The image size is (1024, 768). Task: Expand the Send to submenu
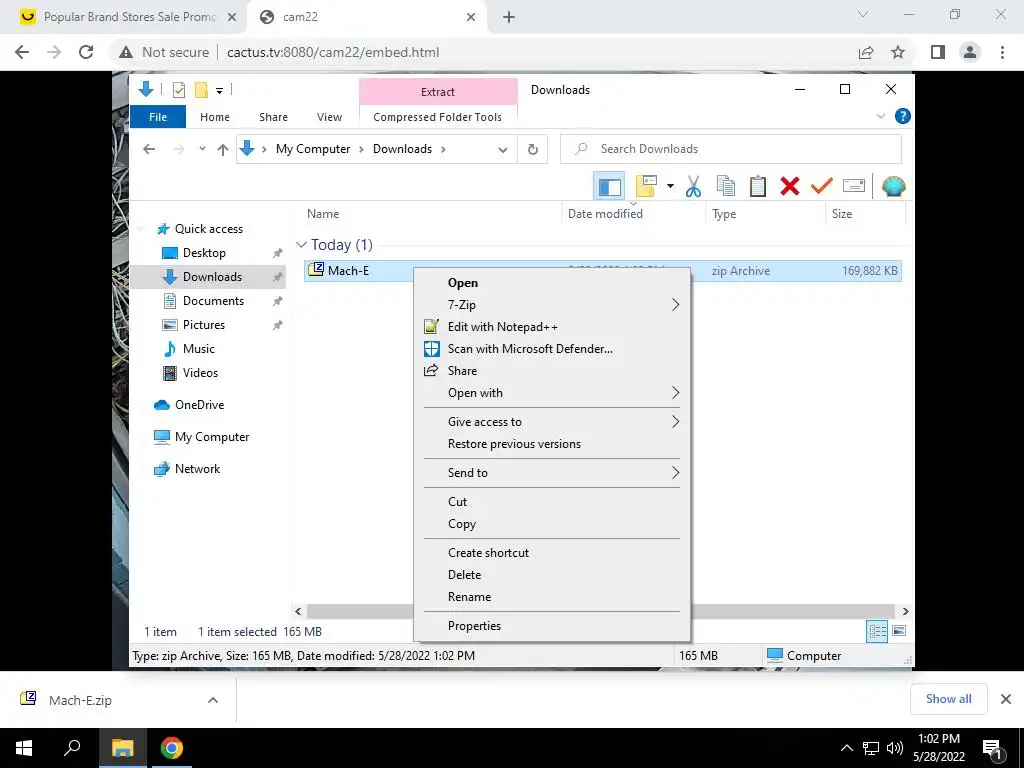coord(552,473)
